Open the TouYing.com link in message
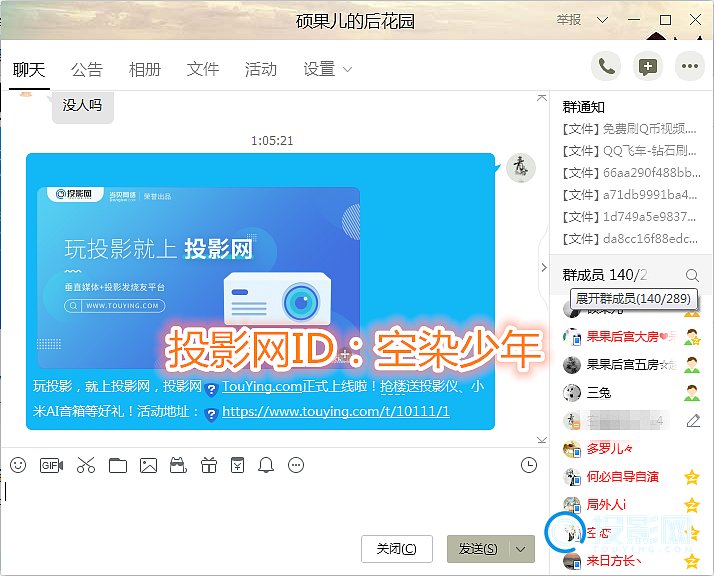 pos(261,386)
